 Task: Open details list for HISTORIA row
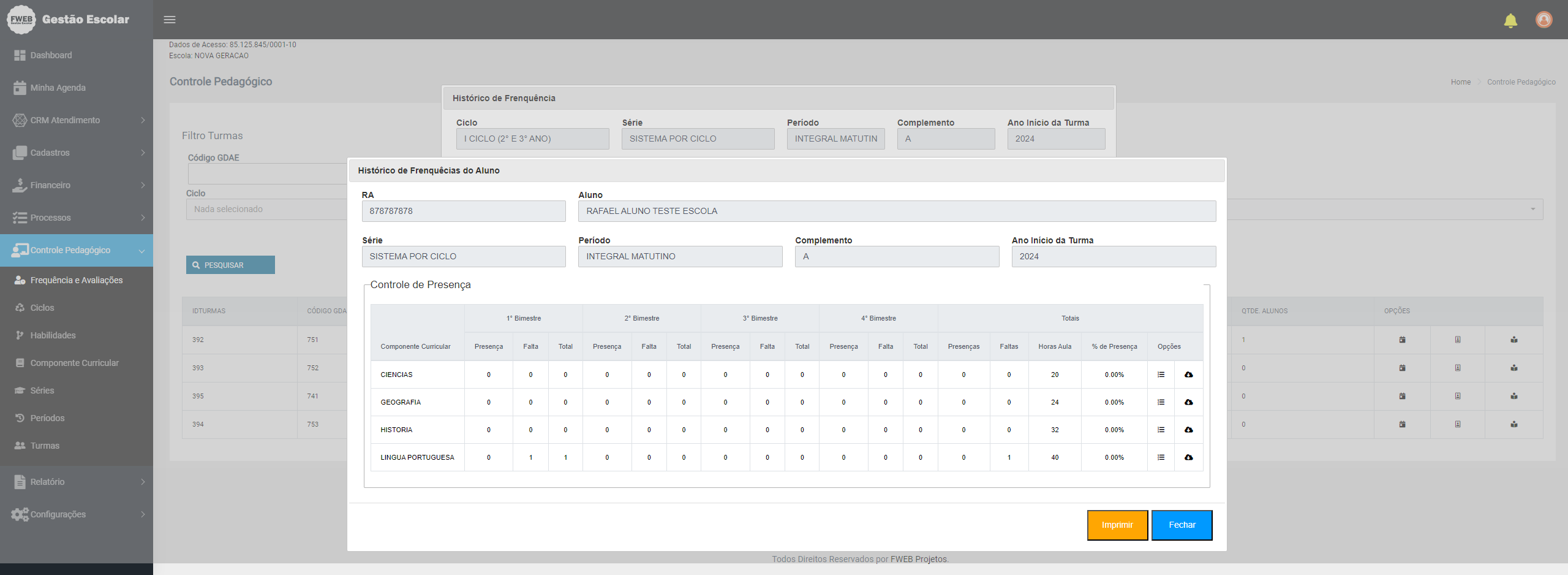tap(1161, 430)
